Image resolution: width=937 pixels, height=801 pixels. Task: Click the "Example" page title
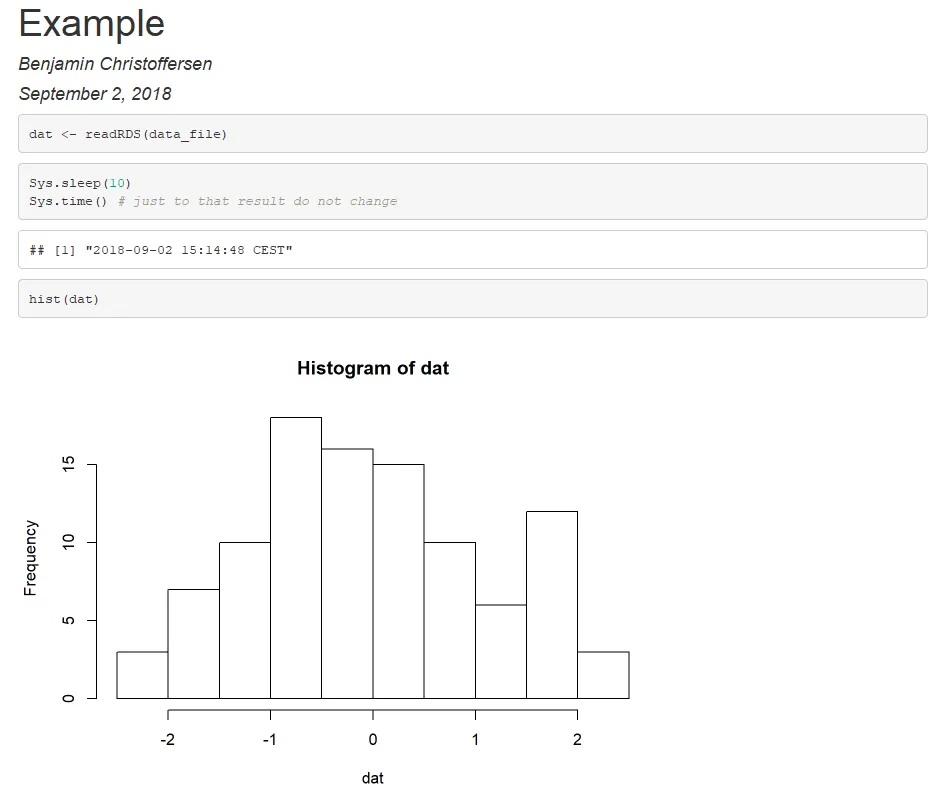pos(92,23)
